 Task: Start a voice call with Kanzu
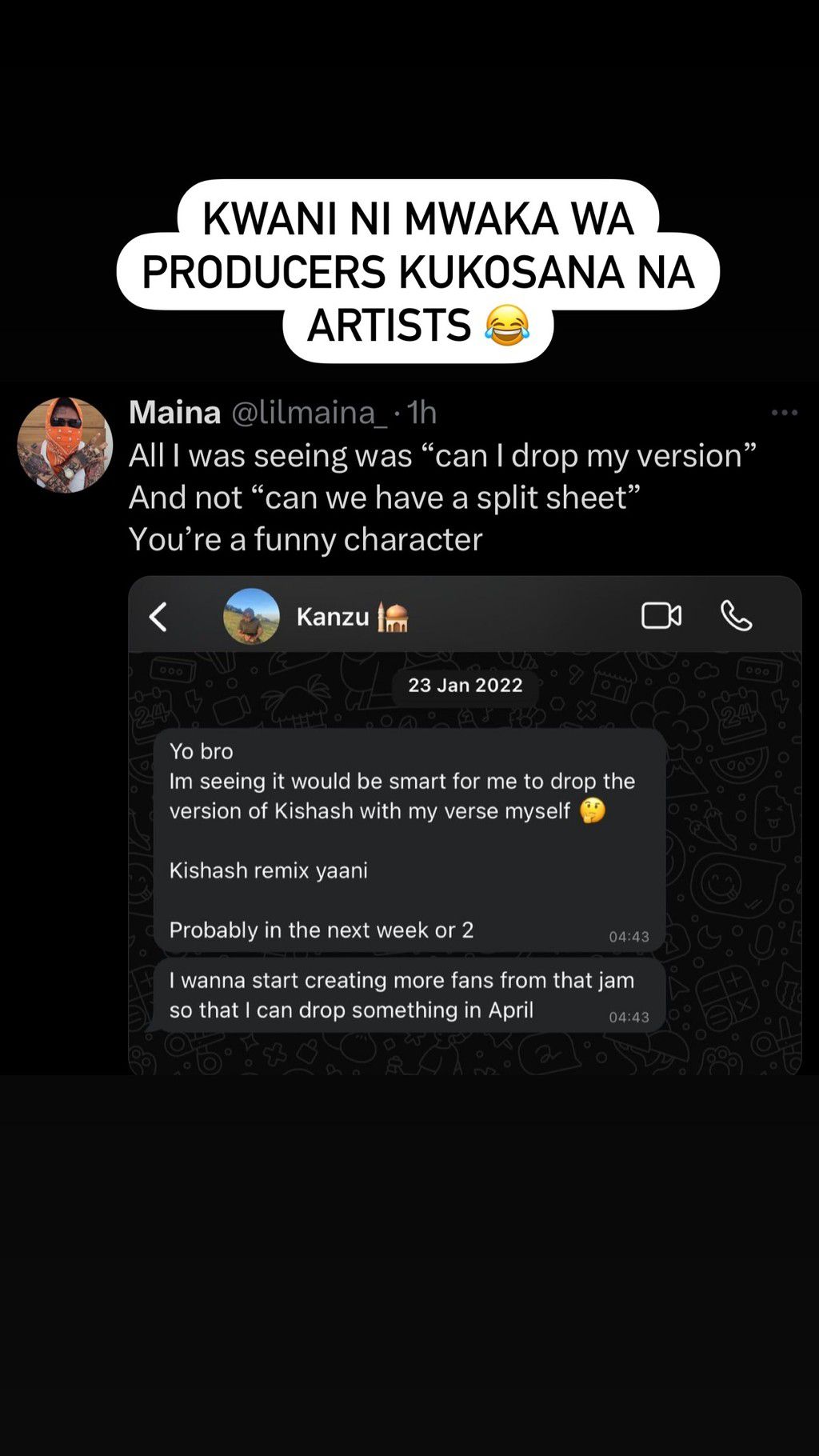[736, 616]
